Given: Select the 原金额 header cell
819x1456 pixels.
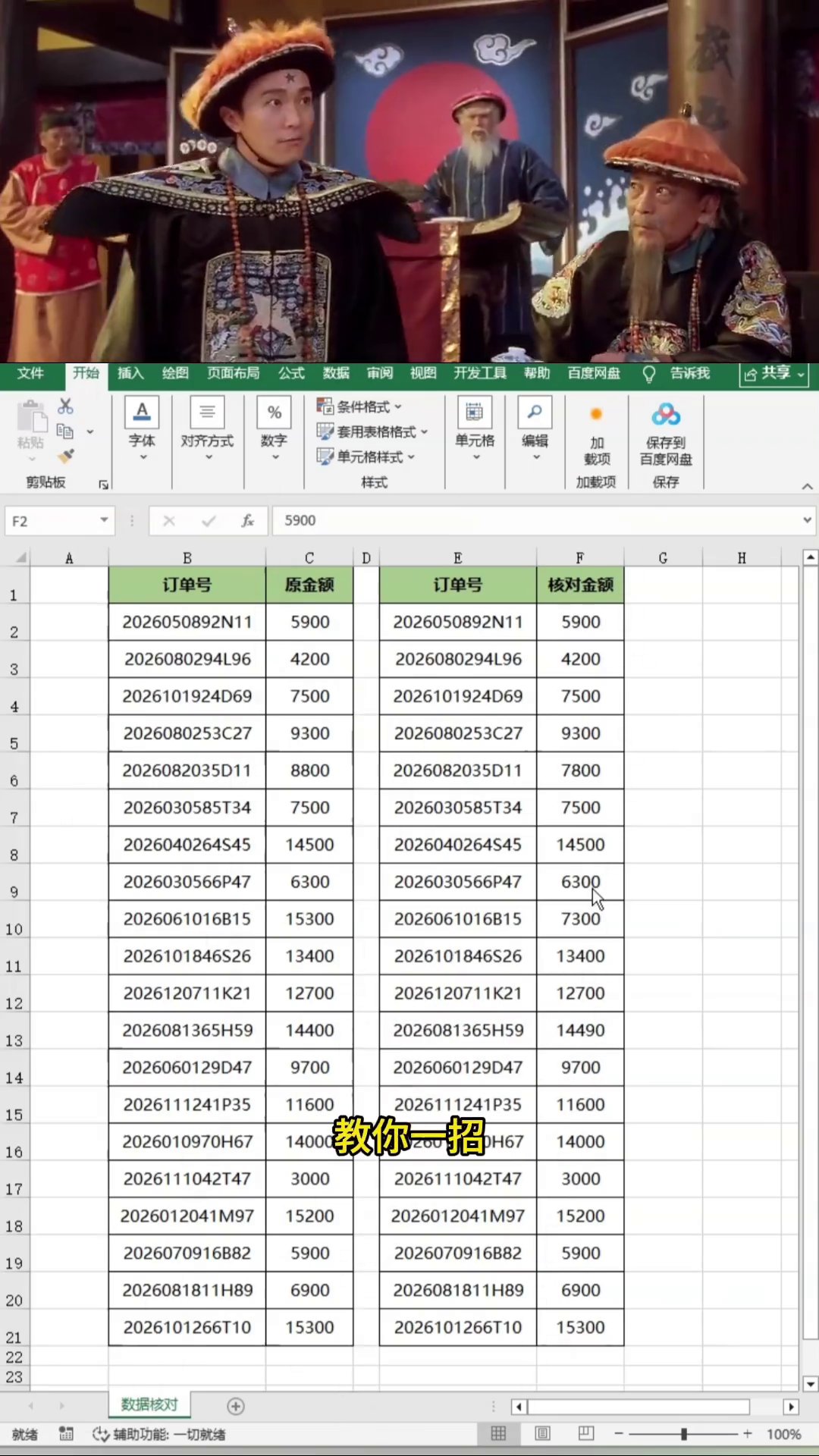Looking at the screenshot, I should pos(309,585).
